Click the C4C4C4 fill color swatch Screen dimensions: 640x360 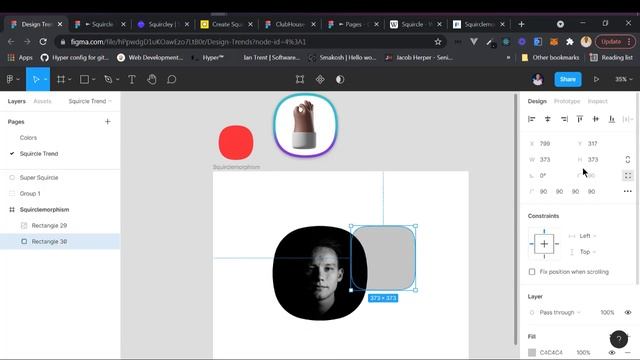(x=532, y=353)
